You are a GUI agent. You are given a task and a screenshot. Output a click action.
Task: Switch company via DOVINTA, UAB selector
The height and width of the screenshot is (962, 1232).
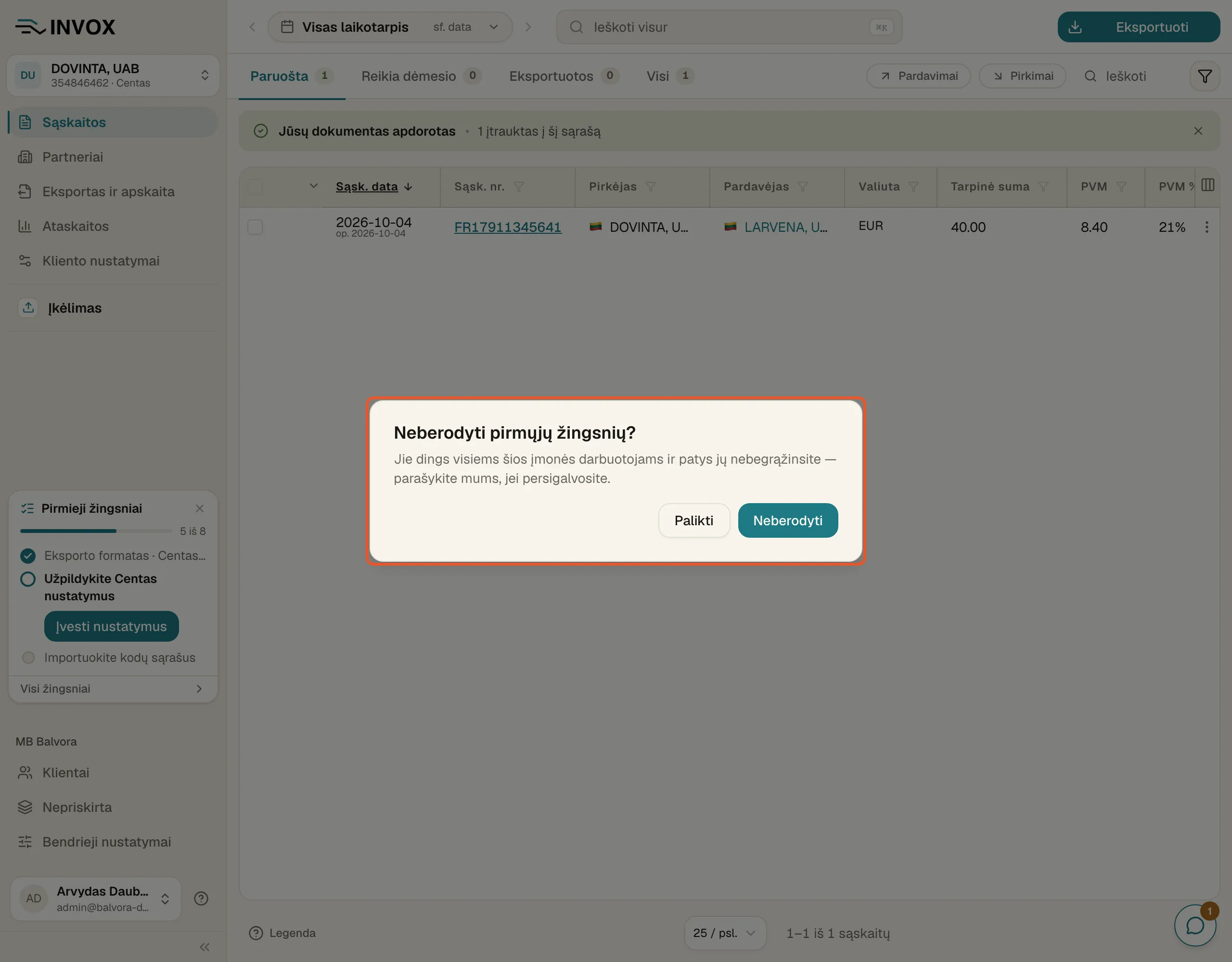point(113,75)
